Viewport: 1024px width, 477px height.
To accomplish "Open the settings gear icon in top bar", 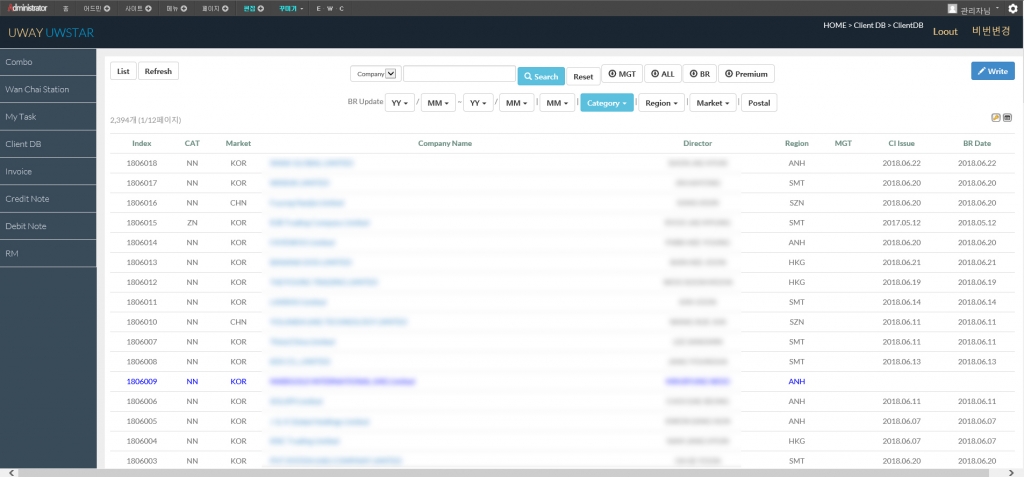I will coord(1012,8).
